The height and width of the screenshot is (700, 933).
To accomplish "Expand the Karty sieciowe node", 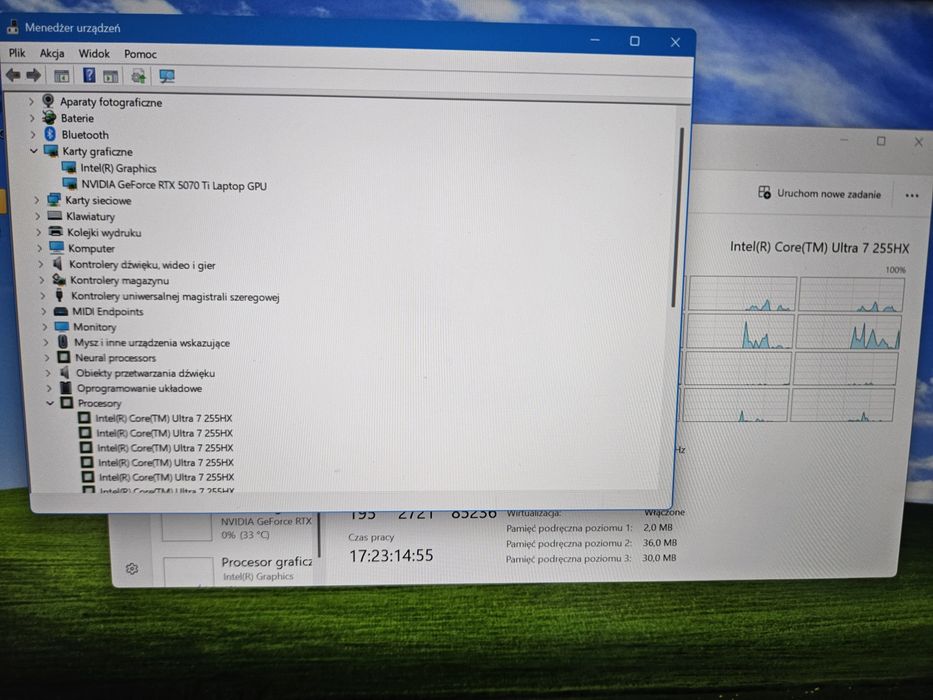I will pyautogui.click(x=37, y=200).
